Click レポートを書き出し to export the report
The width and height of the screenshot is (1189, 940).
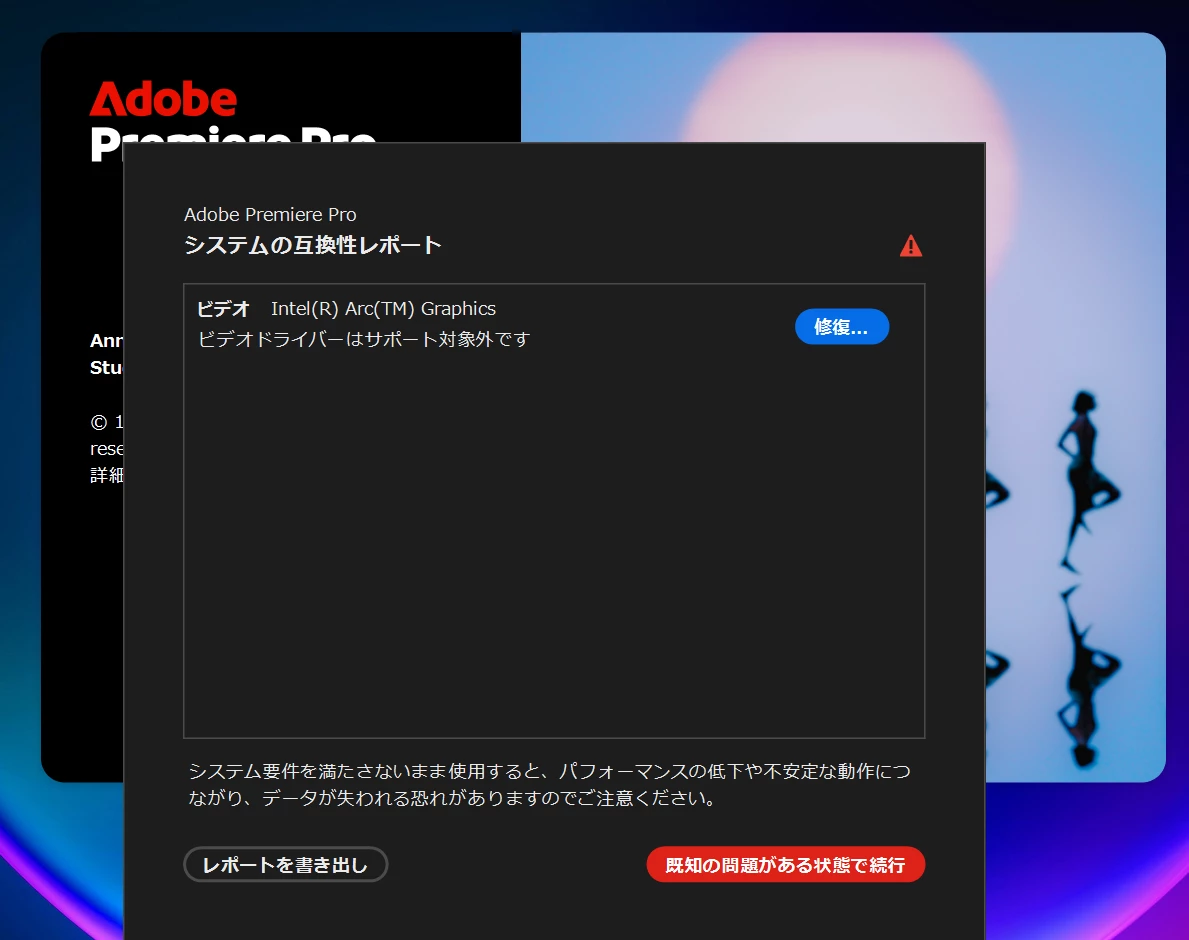pos(285,864)
